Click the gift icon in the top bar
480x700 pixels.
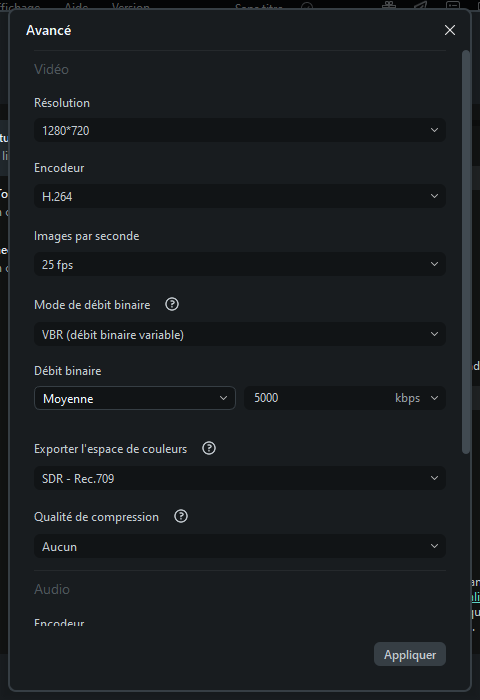pyautogui.click(x=389, y=5)
